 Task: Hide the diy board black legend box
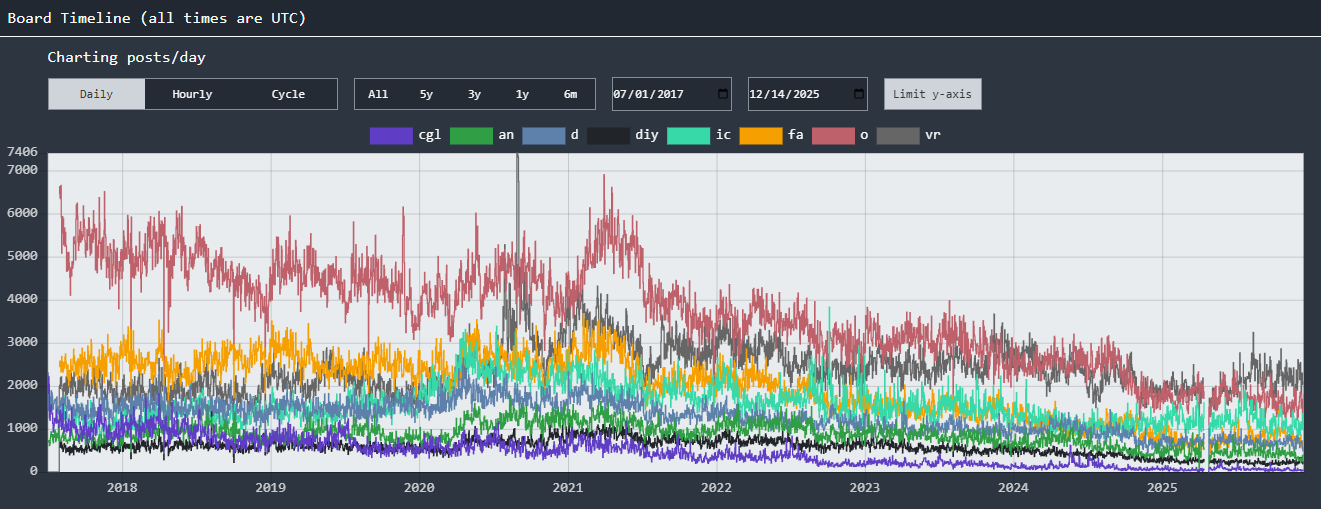click(608, 135)
